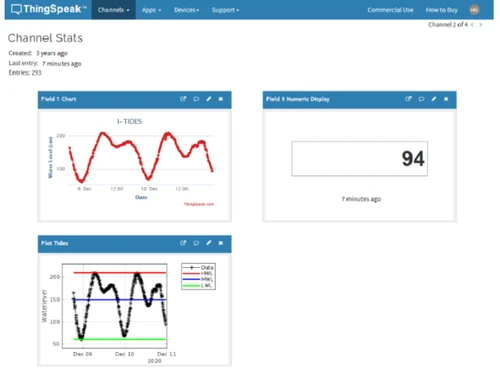Show Field 1 Numeric Display comment icon
The height and width of the screenshot is (375, 500).
click(x=421, y=99)
